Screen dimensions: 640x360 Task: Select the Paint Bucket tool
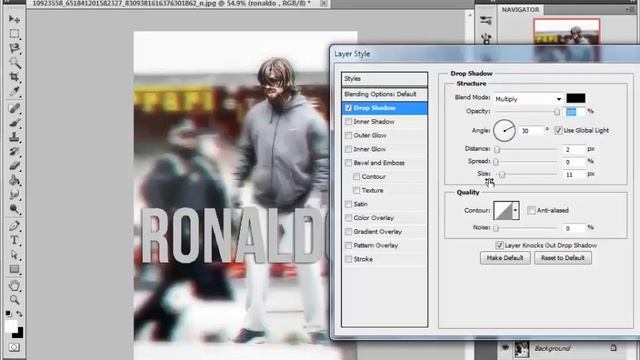coord(14,180)
